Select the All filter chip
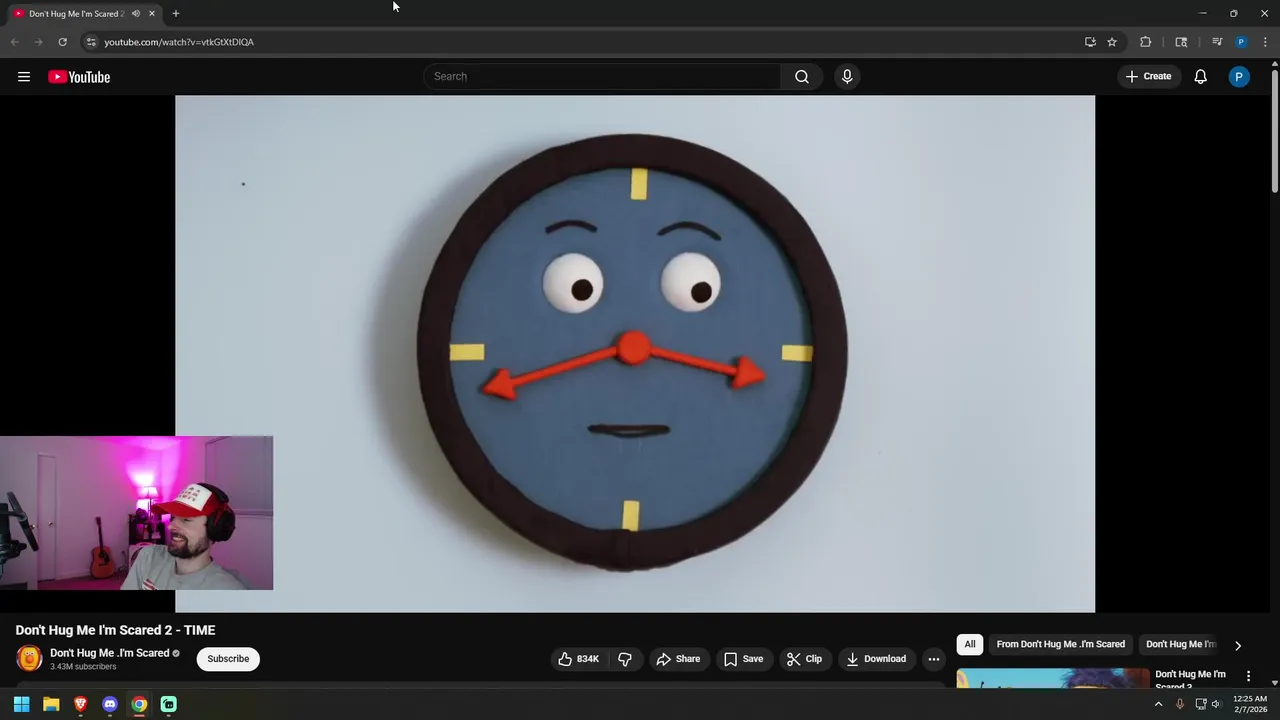The image size is (1280, 720). point(970,644)
